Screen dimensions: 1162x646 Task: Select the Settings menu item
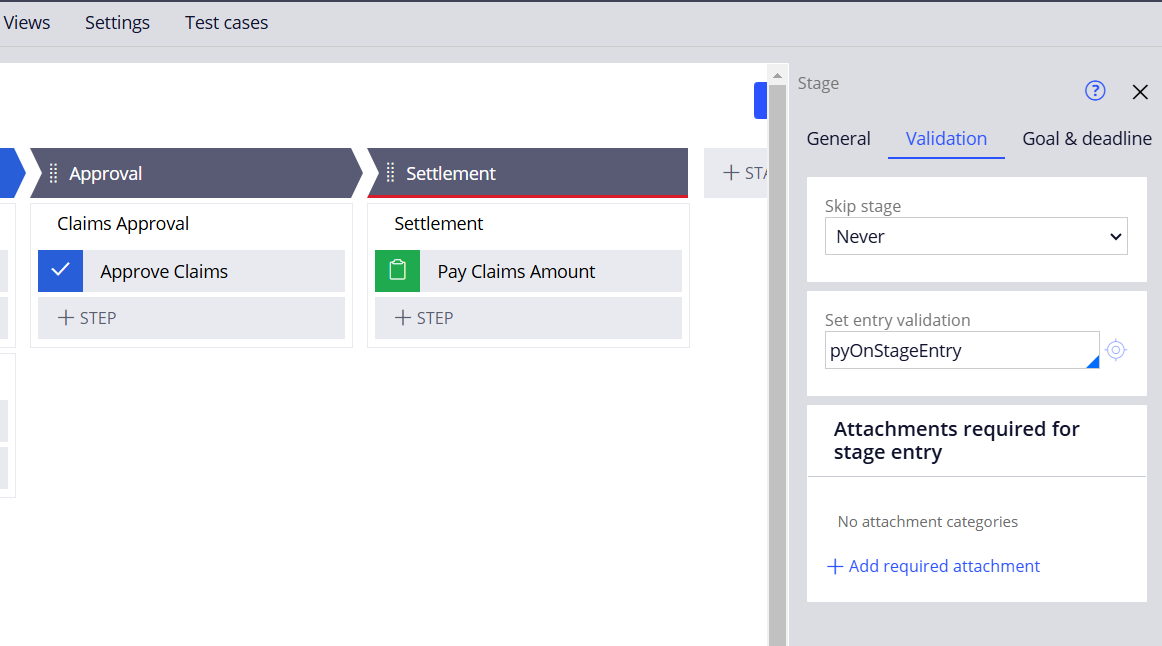click(x=117, y=22)
